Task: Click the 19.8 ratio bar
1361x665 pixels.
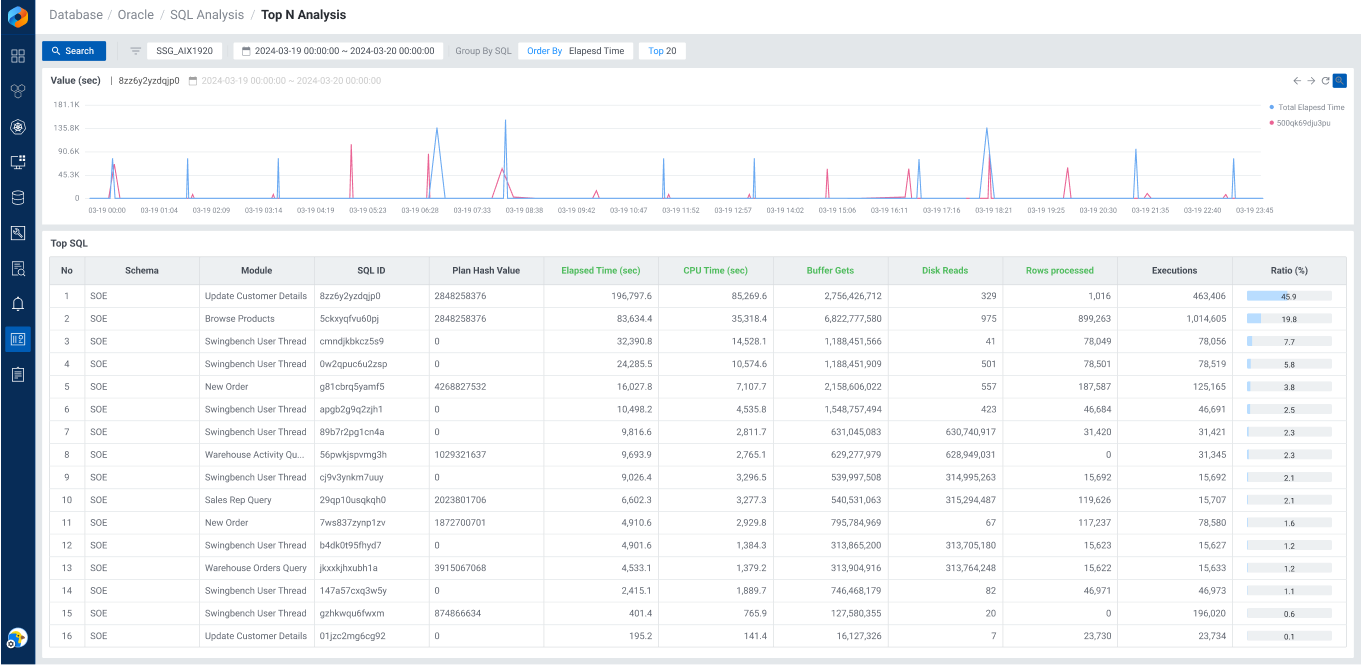Action: point(1289,319)
